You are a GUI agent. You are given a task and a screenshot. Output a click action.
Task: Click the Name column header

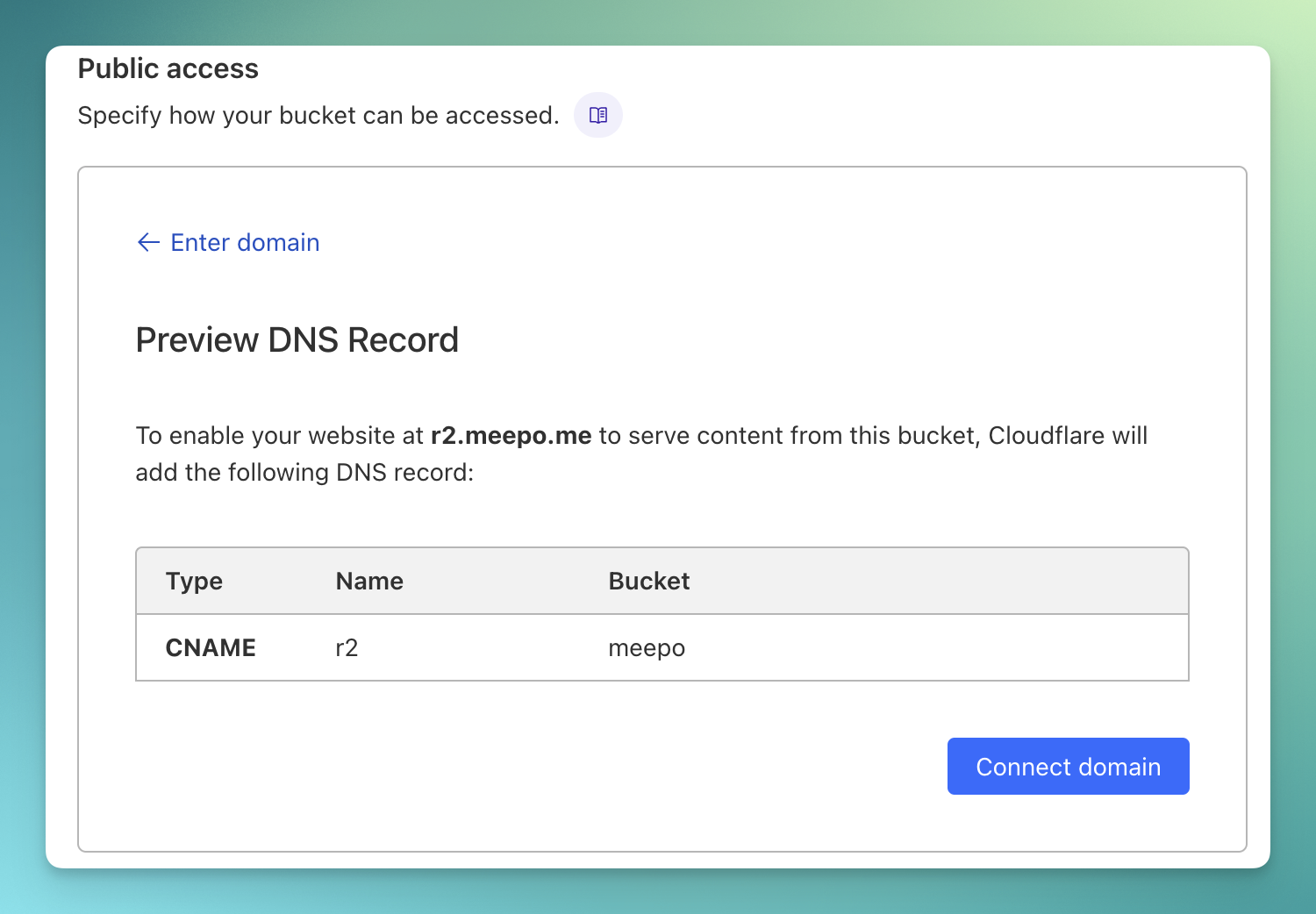(x=369, y=581)
